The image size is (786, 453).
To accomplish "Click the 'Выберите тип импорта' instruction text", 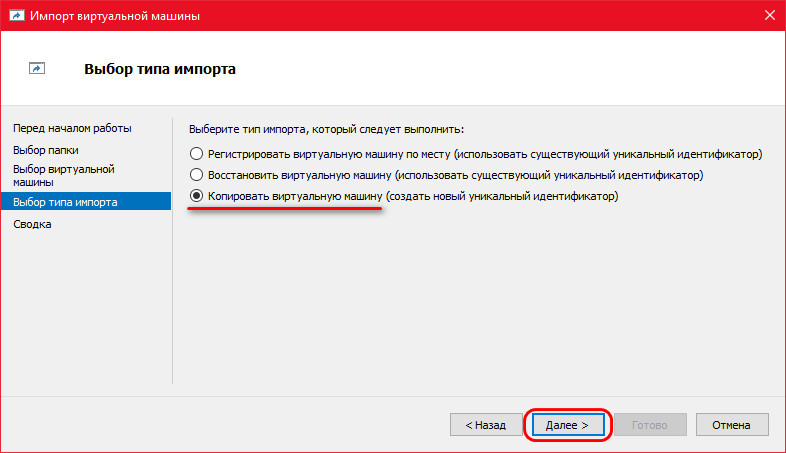I will click(326, 129).
